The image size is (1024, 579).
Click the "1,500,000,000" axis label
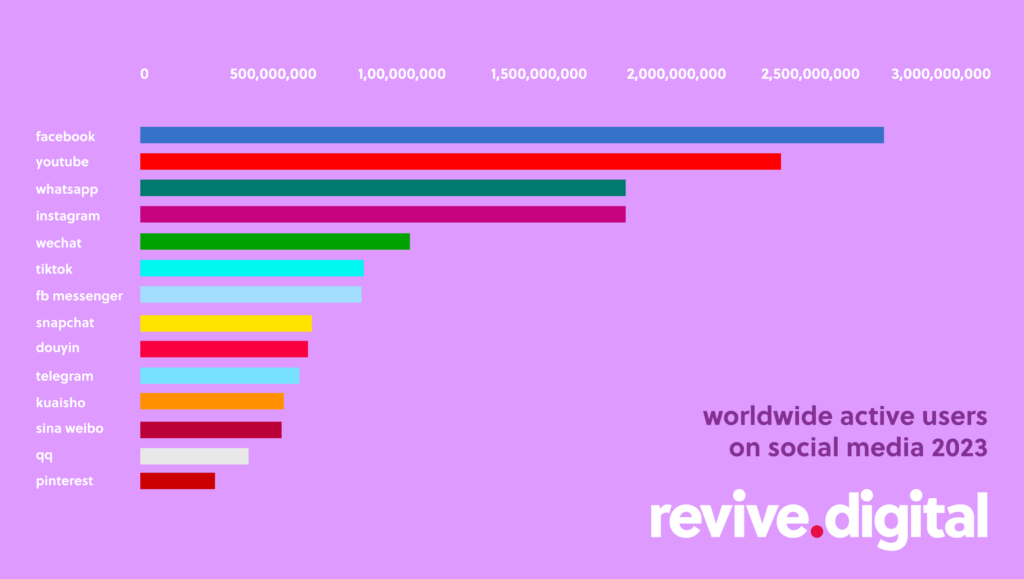pos(539,74)
